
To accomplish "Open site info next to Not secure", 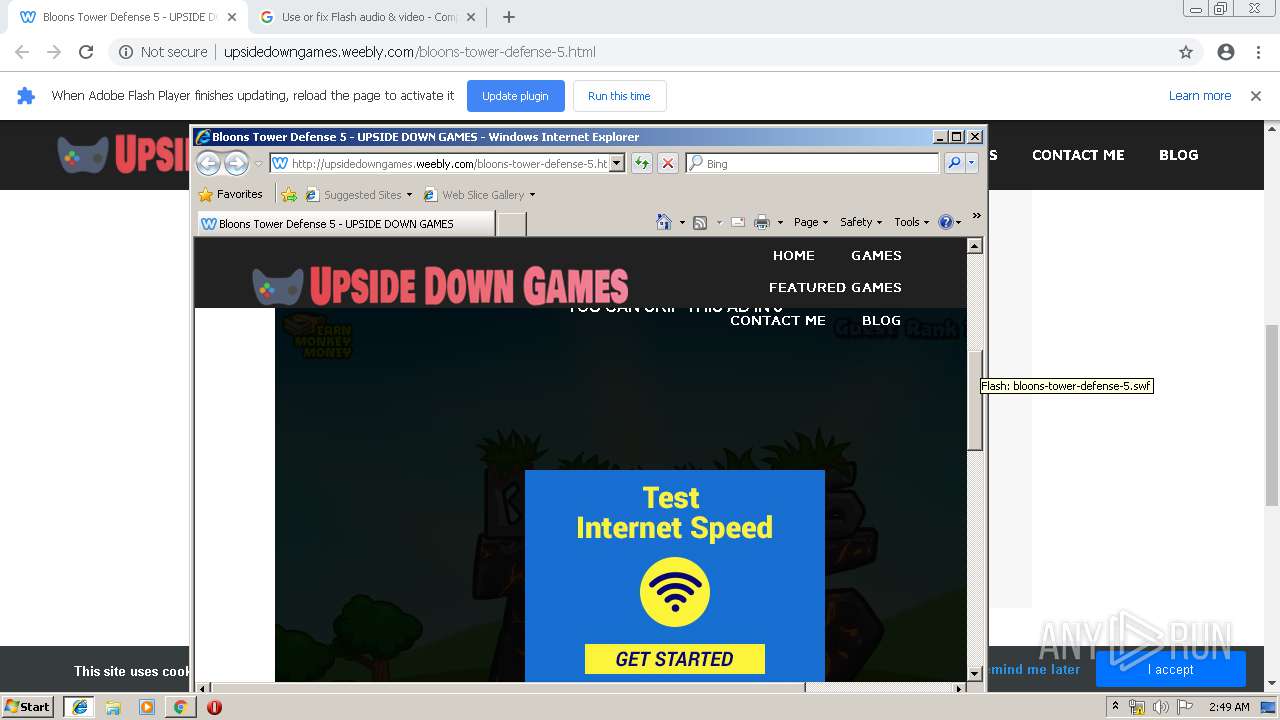I will pos(126,52).
